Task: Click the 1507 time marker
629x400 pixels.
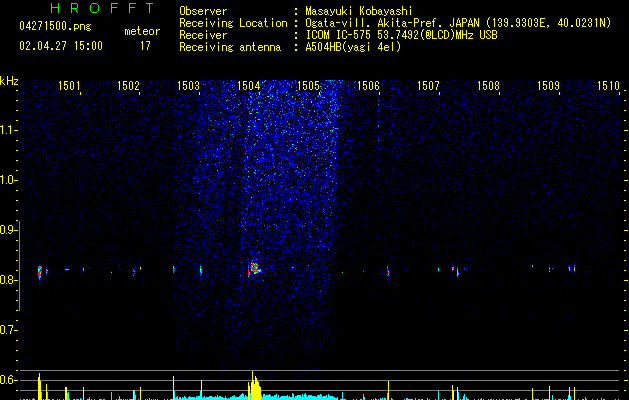Action: click(428, 86)
